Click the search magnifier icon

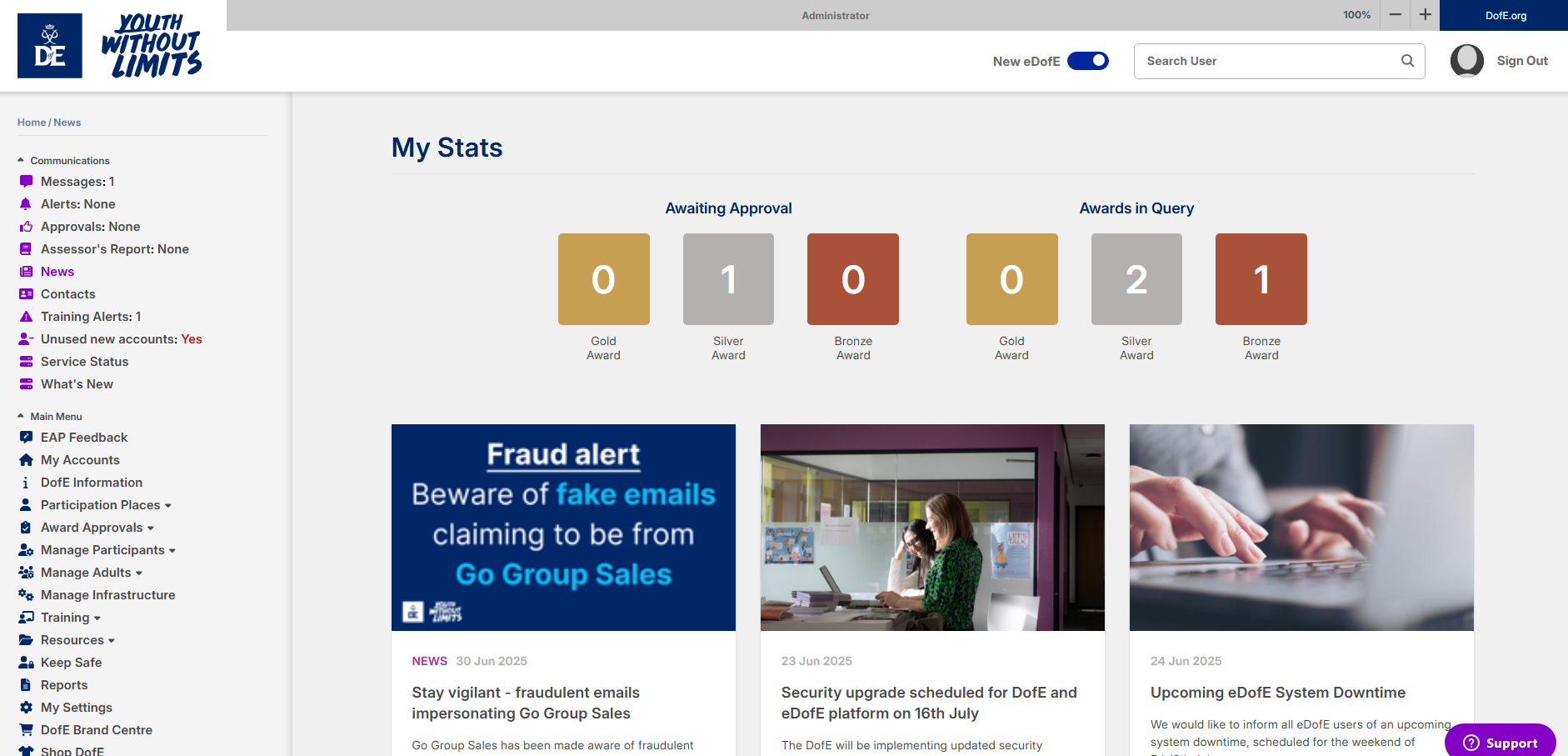tap(1407, 61)
